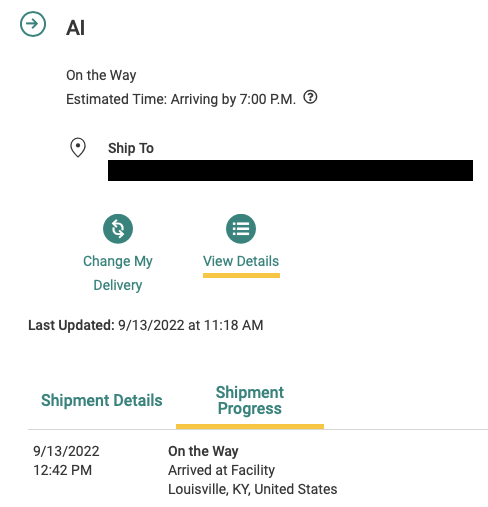Click the View Details list icon

tap(241, 229)
